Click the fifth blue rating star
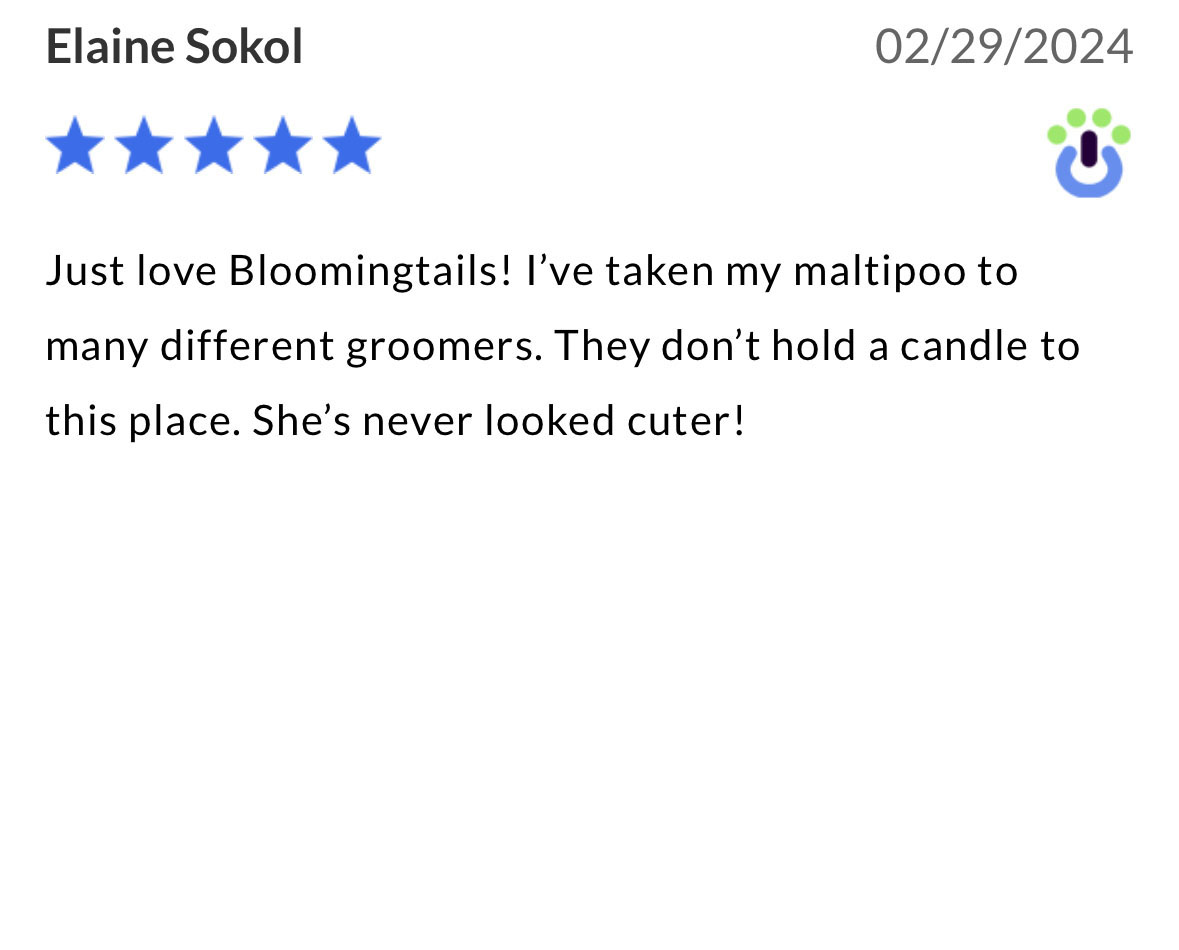This screenshot has width=1179, height=950. point(352,145)
